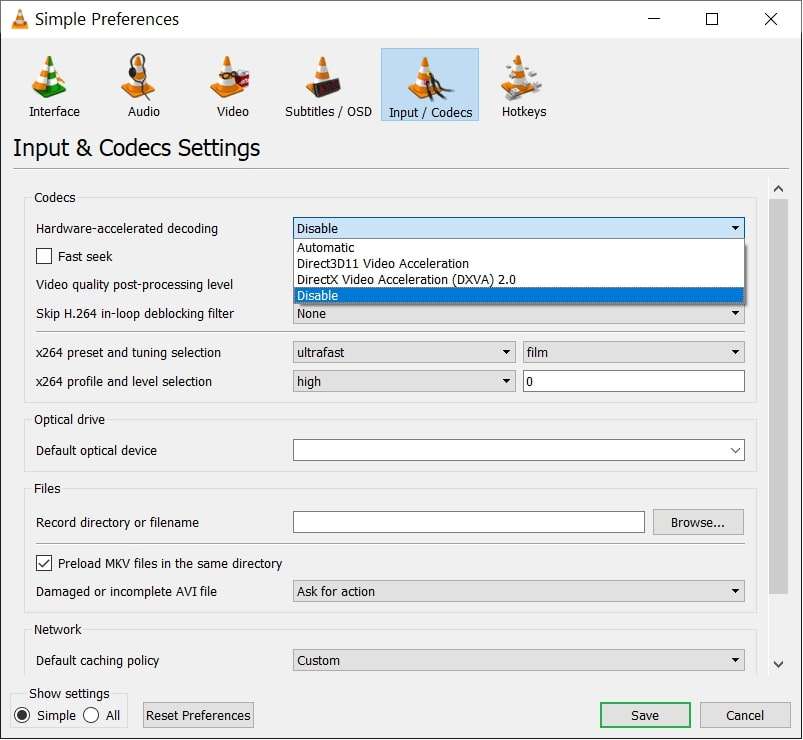This screenshot has width=803, height=740.
Task: Close the Simple Preferences window
Action: [x=771, y=19]
